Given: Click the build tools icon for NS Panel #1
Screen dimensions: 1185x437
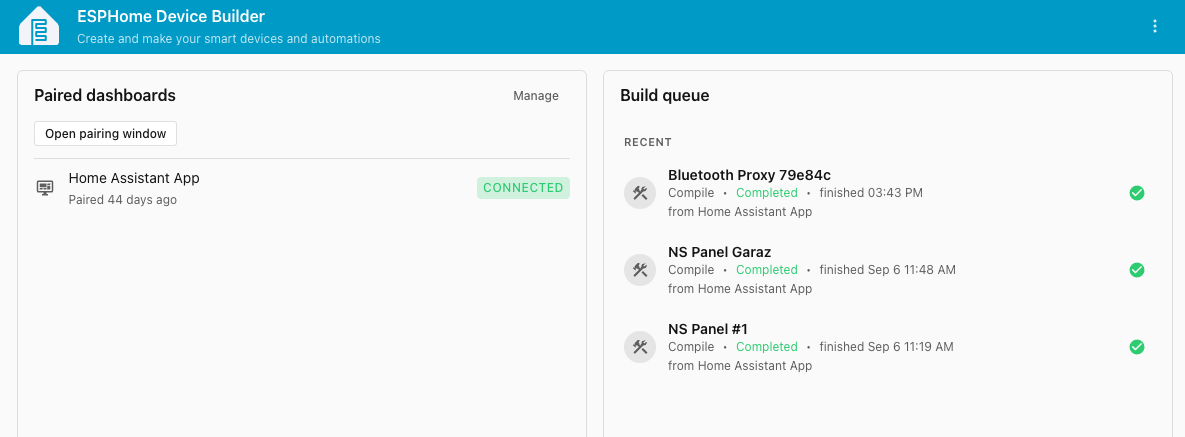Looking at the screenshot, I should click(640, 347).
